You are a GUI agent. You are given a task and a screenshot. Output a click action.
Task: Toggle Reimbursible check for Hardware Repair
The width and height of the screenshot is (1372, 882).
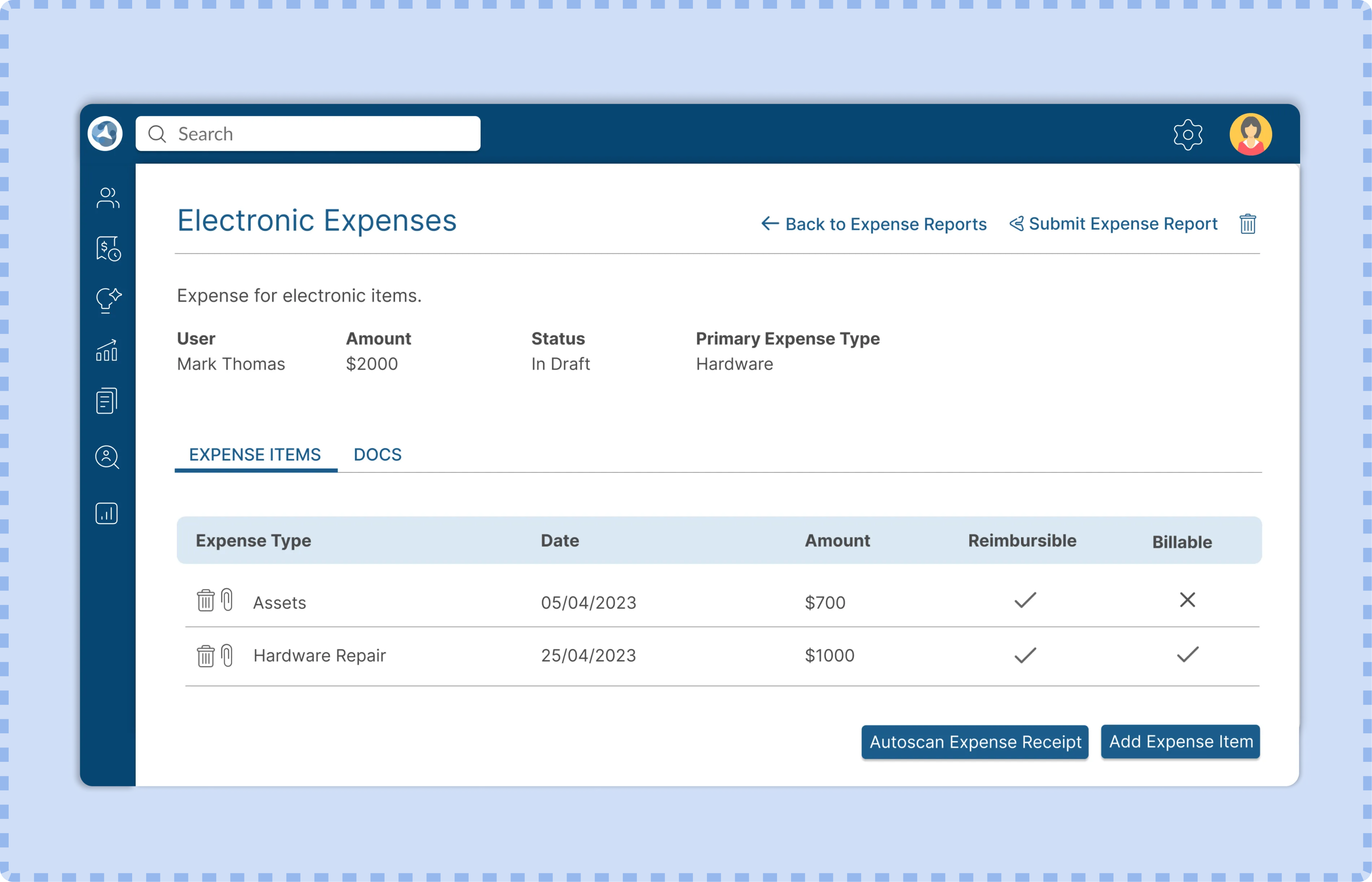coord(1025,655)
